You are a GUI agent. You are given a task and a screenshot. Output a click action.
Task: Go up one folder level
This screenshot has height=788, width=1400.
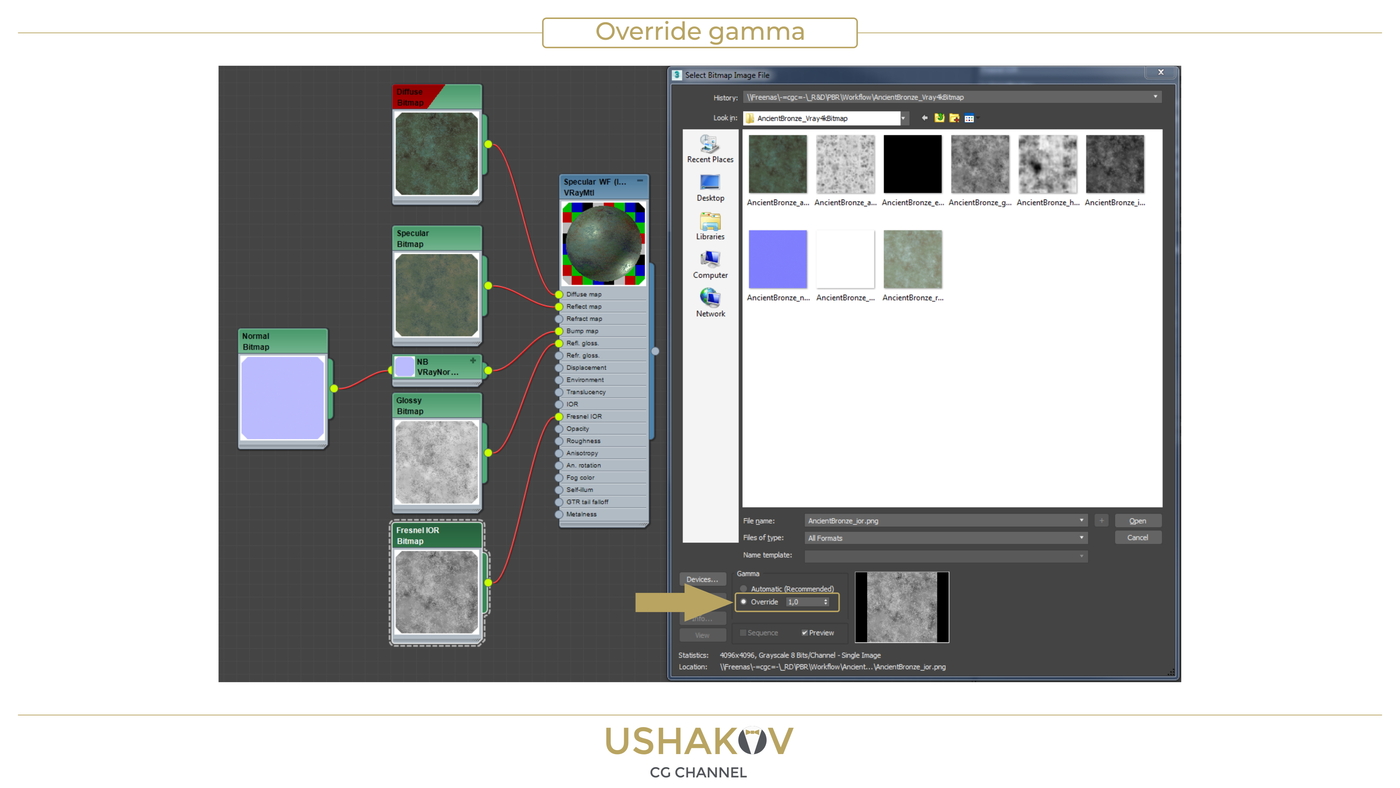click(939, 118)
